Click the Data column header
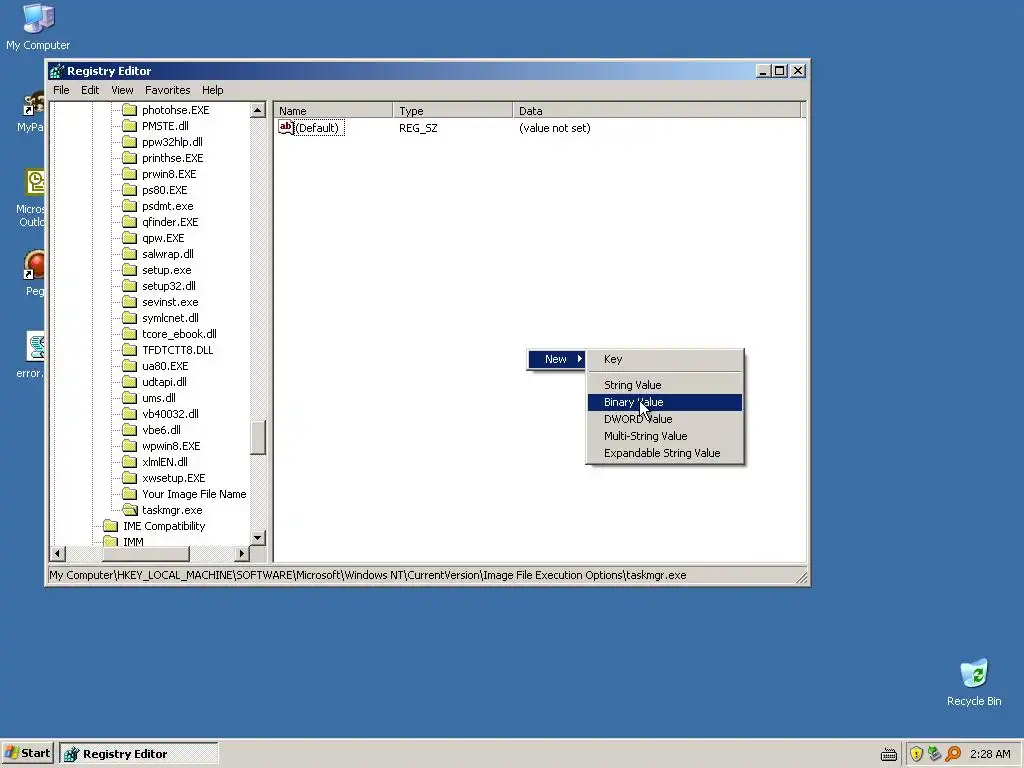This screenshot has width=1024, height=768. [656, 110]
